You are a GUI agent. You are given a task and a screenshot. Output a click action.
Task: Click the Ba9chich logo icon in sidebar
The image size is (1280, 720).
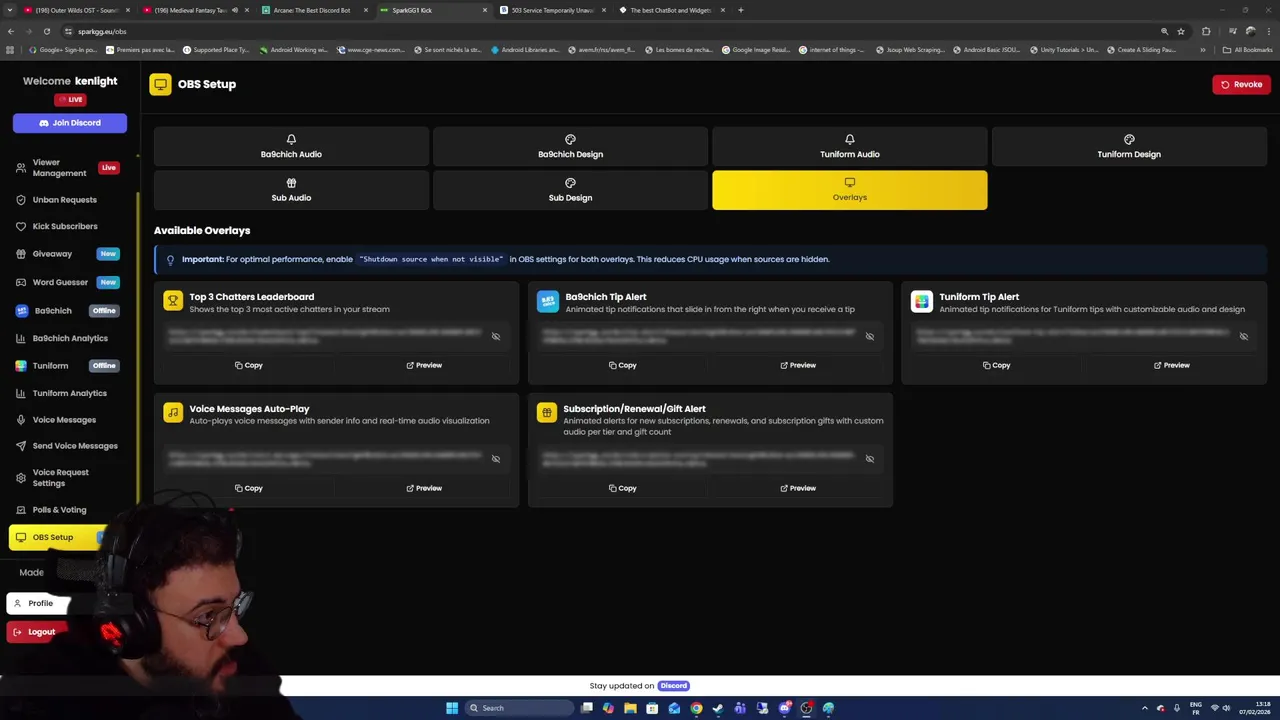(21, 311)
